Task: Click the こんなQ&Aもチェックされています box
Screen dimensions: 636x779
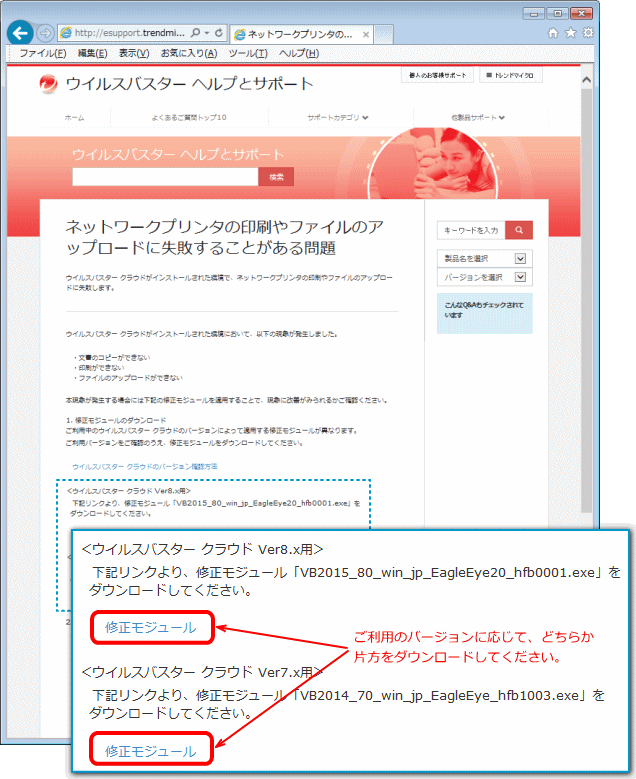Action: [484, 313]
